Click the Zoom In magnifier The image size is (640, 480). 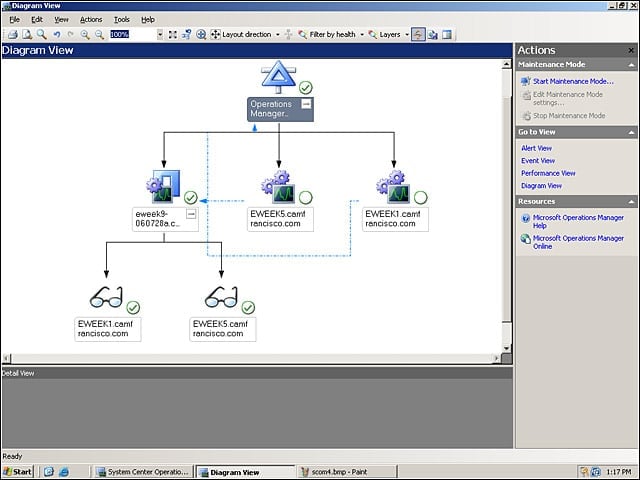coord(85,35)
